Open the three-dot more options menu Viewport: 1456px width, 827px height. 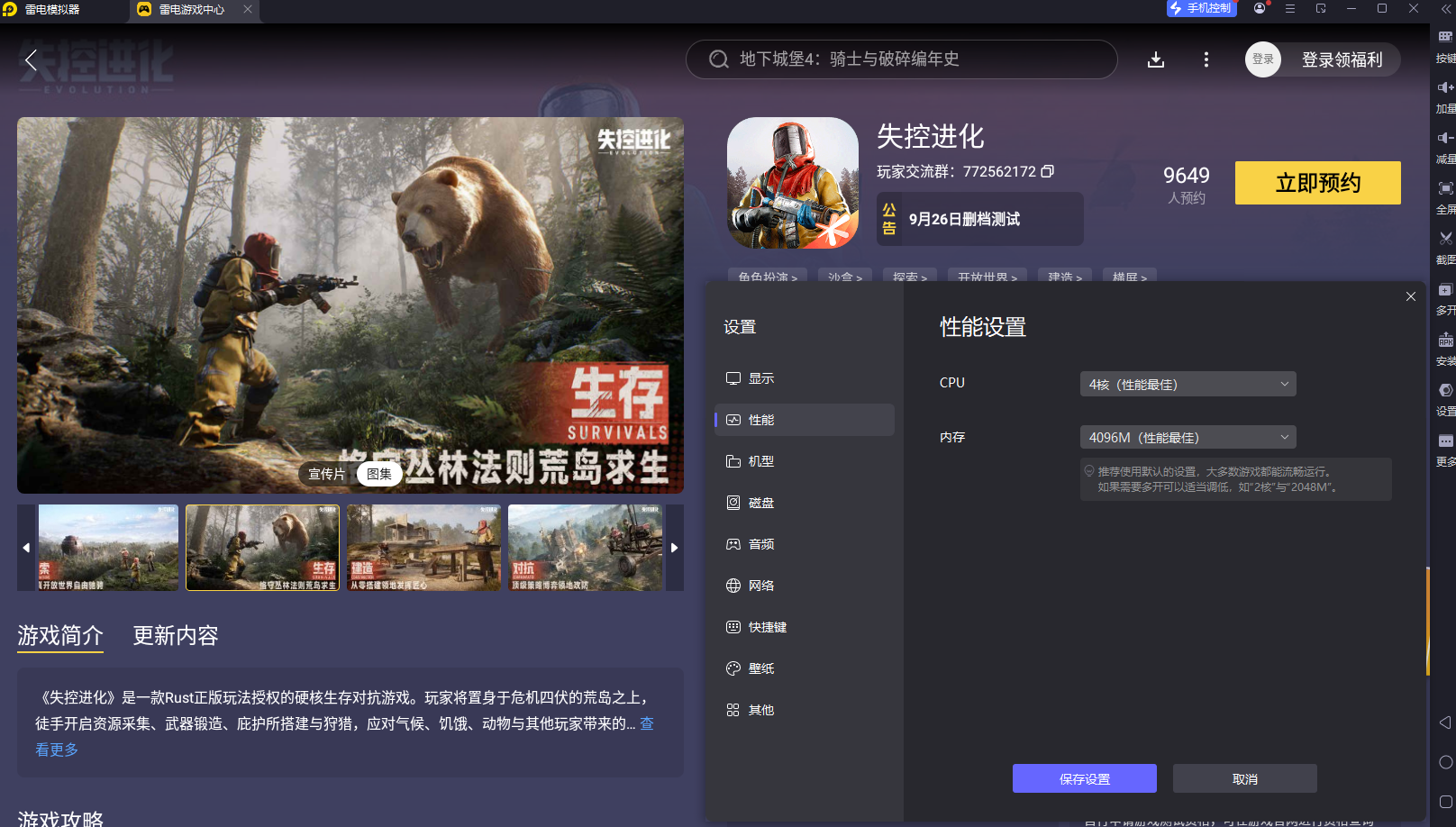(1206, 59)
